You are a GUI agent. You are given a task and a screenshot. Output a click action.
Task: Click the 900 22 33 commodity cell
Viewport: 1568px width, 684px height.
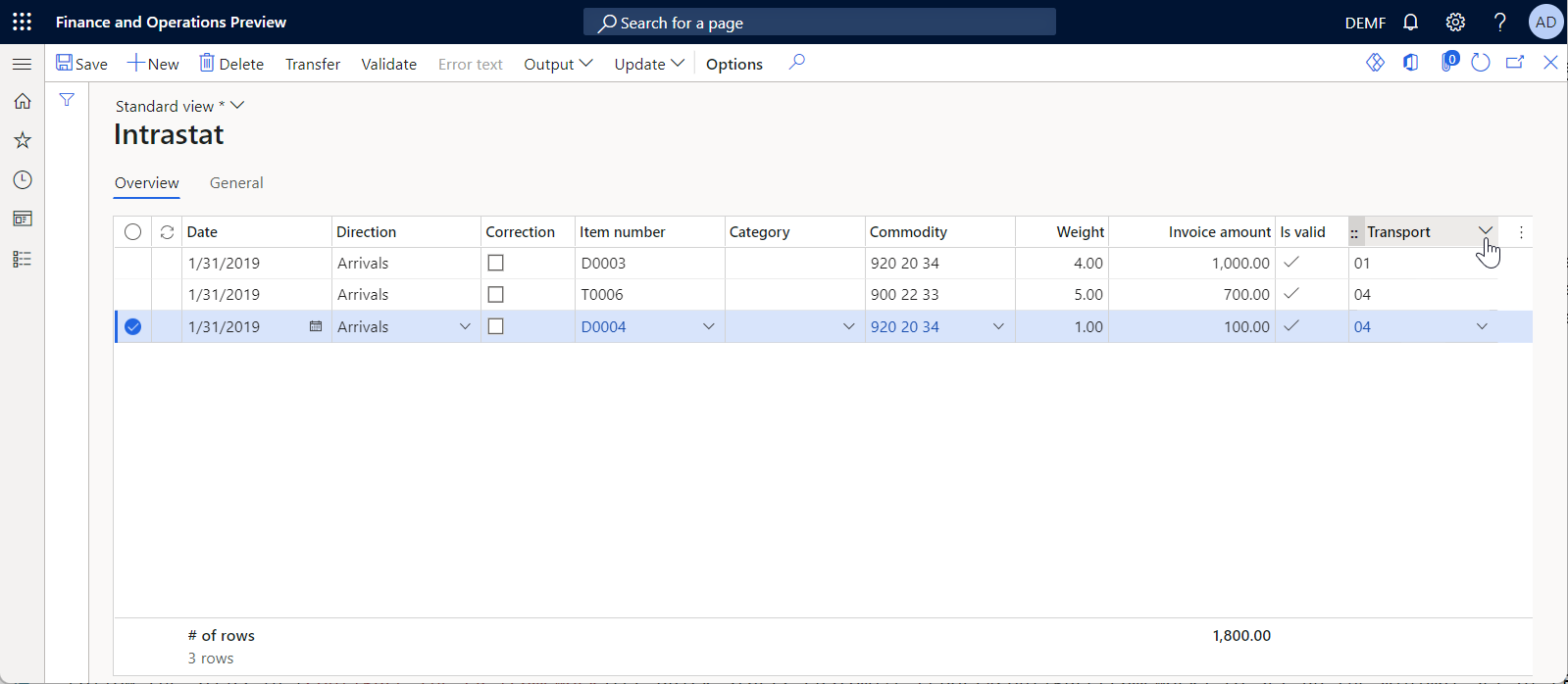click(x=939, y=294)
